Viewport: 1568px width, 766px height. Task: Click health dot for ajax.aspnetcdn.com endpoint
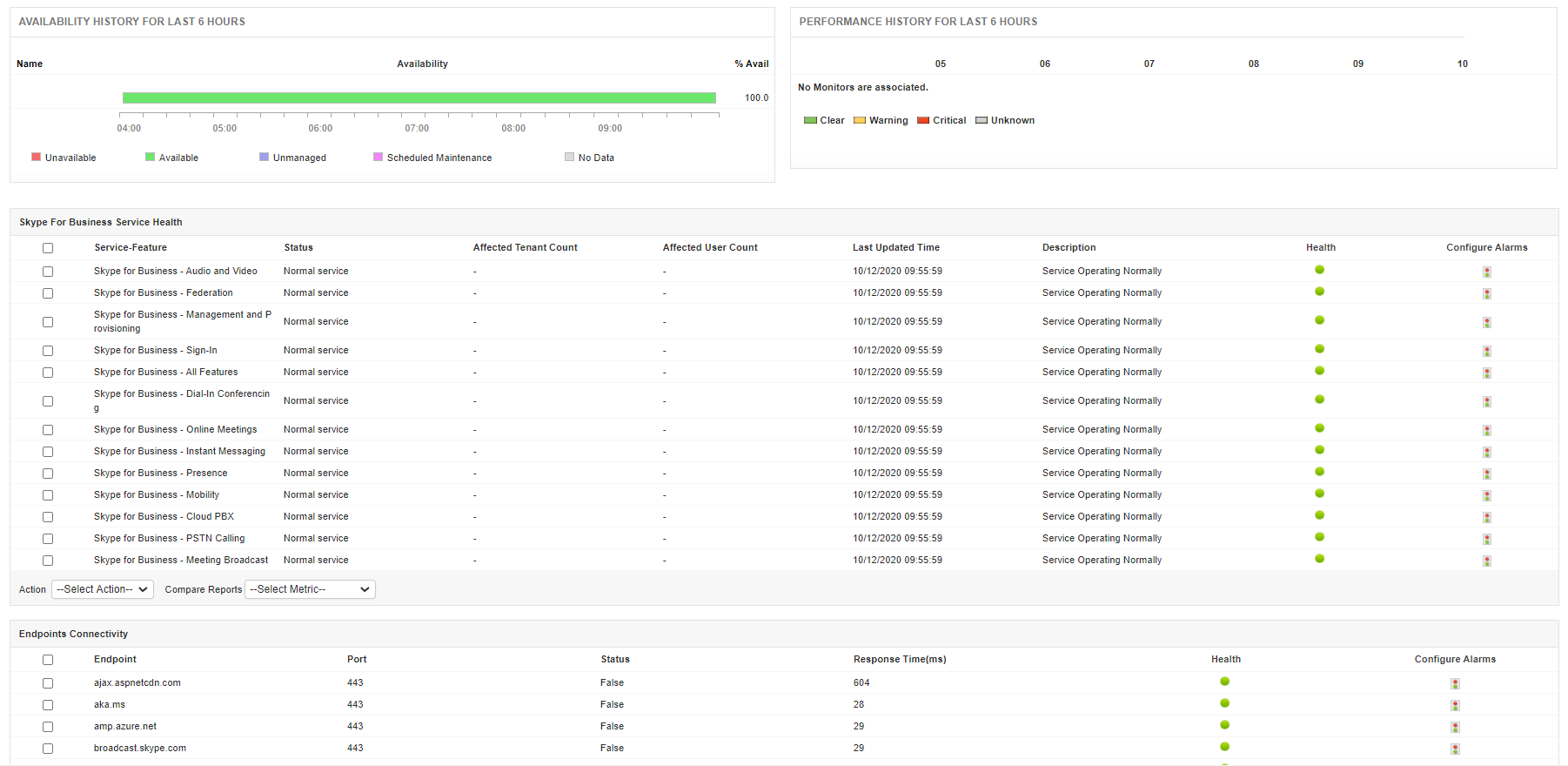(1224, 682)
